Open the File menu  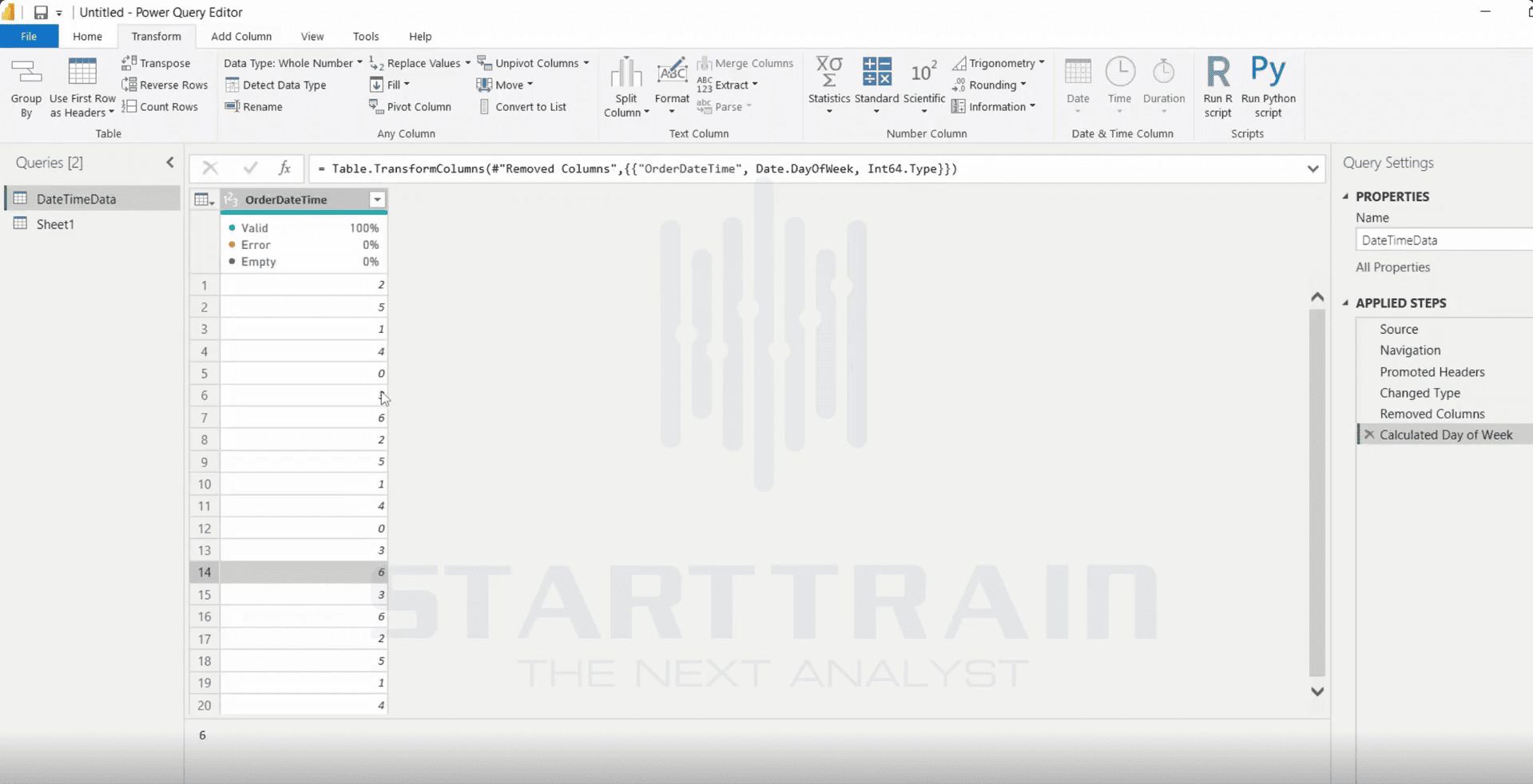point(29,36)
